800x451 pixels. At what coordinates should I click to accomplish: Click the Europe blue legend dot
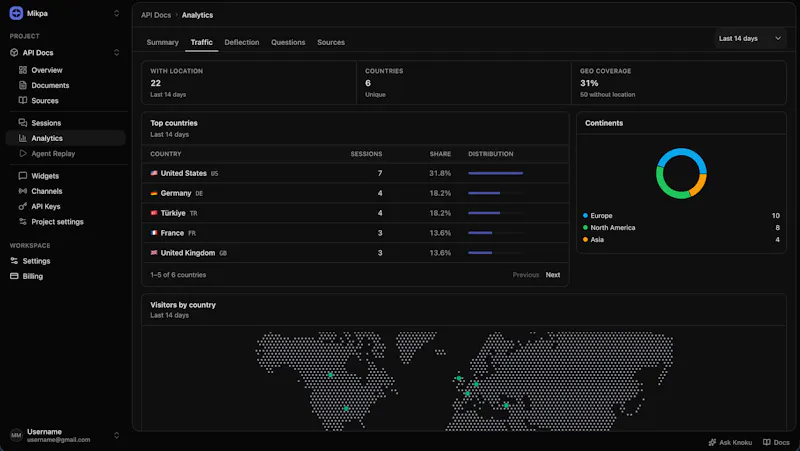point(585,216)
